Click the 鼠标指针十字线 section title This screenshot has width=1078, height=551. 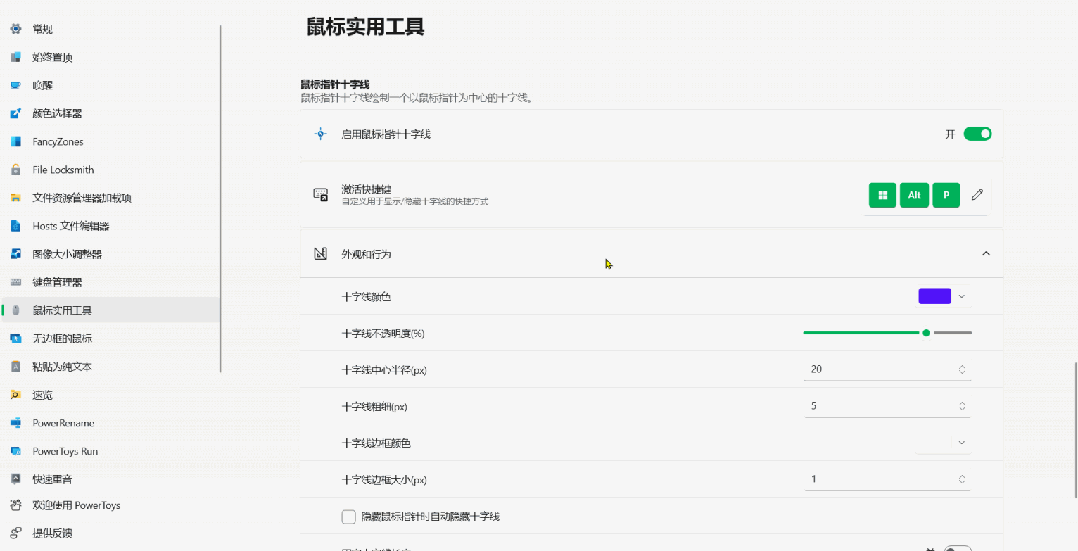click(x=335, y=85)
